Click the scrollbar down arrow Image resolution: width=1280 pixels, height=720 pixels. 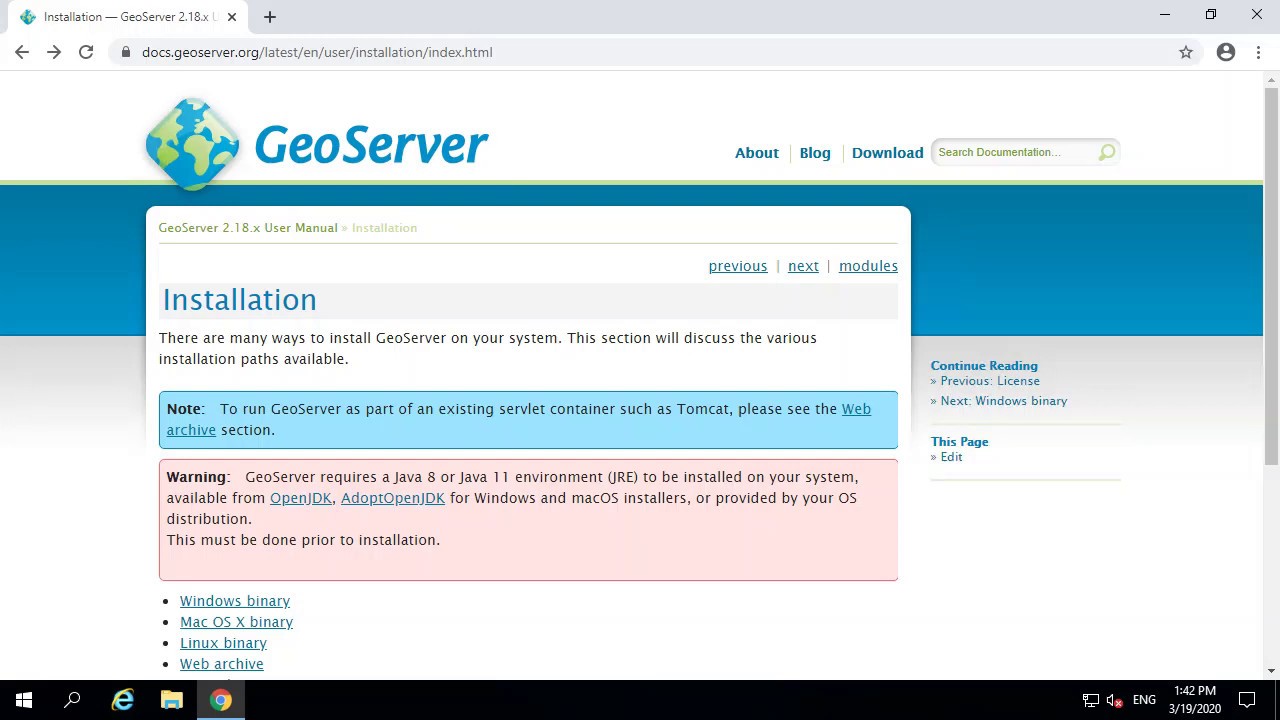click(1271, 671)
